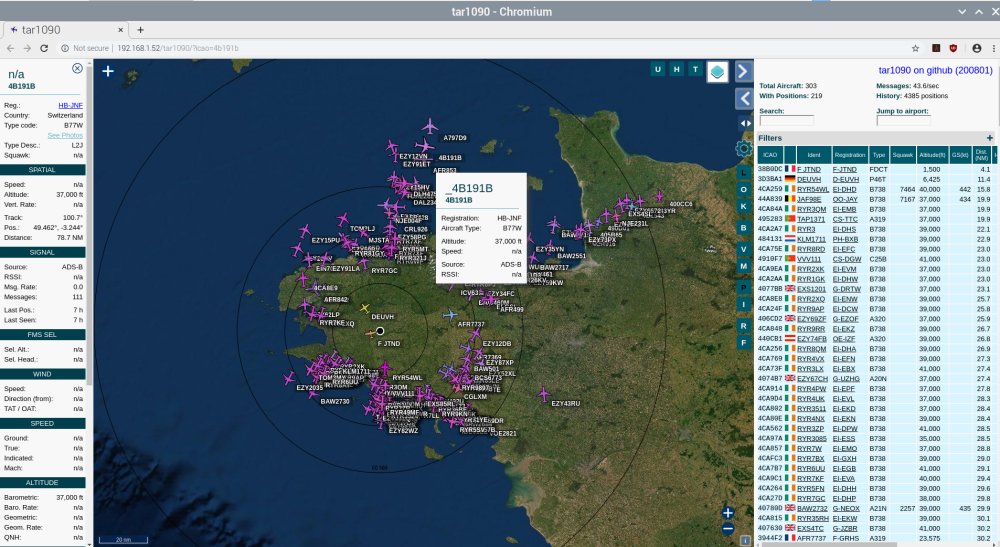Open See Photos link
1000x547 pixels.
pos(65,135)
